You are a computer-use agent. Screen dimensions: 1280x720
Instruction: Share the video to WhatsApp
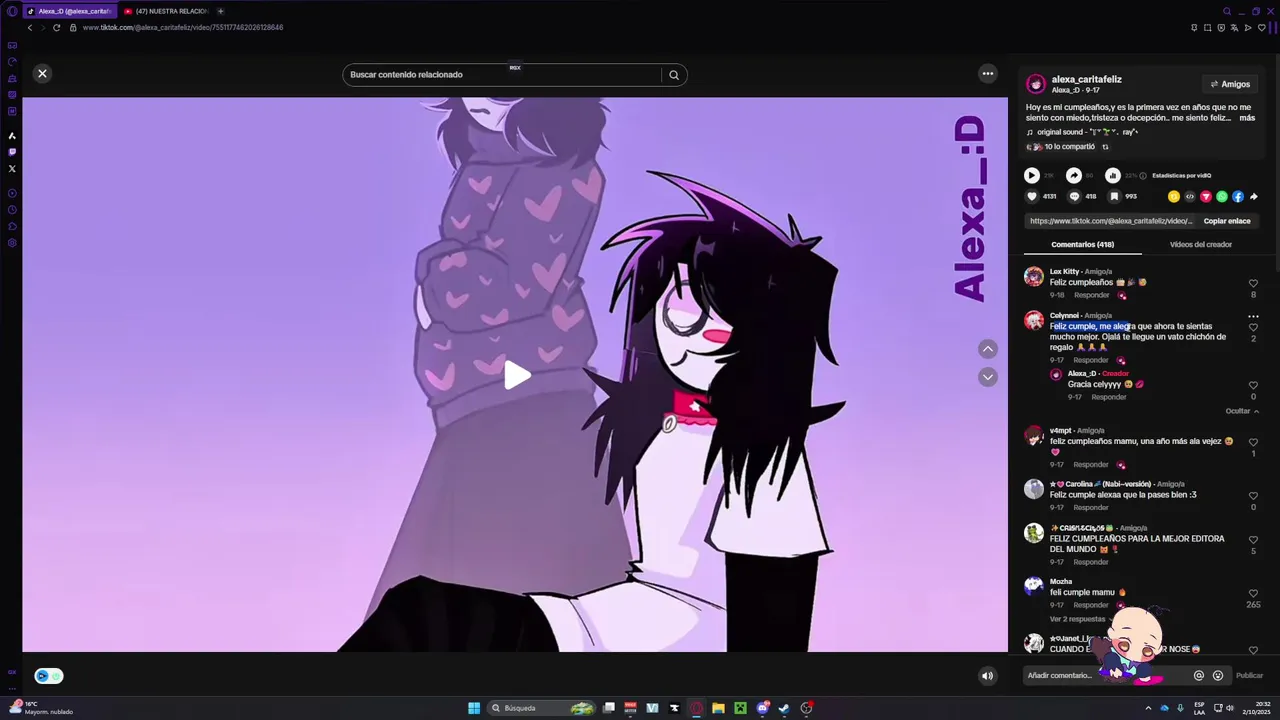click(x=1222, y=197)
